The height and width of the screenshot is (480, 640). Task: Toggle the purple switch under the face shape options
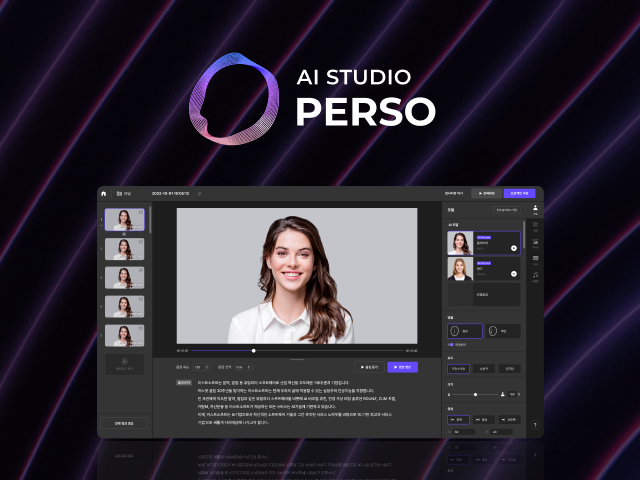[450, 343]
